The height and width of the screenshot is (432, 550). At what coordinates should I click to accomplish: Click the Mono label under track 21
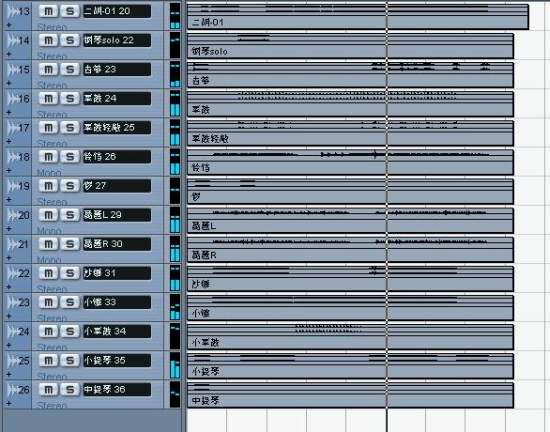[49, 260]
